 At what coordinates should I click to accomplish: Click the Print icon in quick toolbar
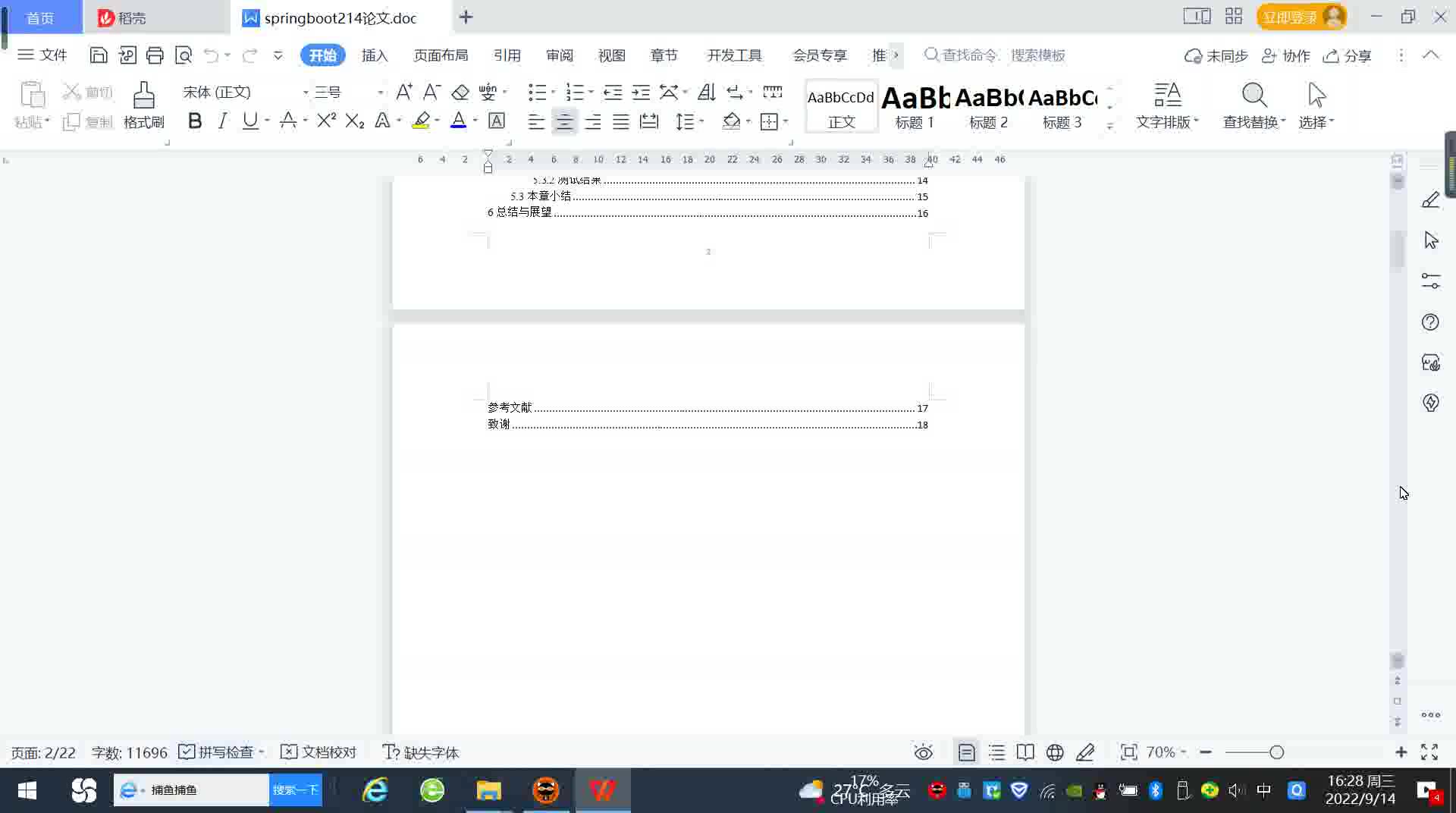(155, 55)
